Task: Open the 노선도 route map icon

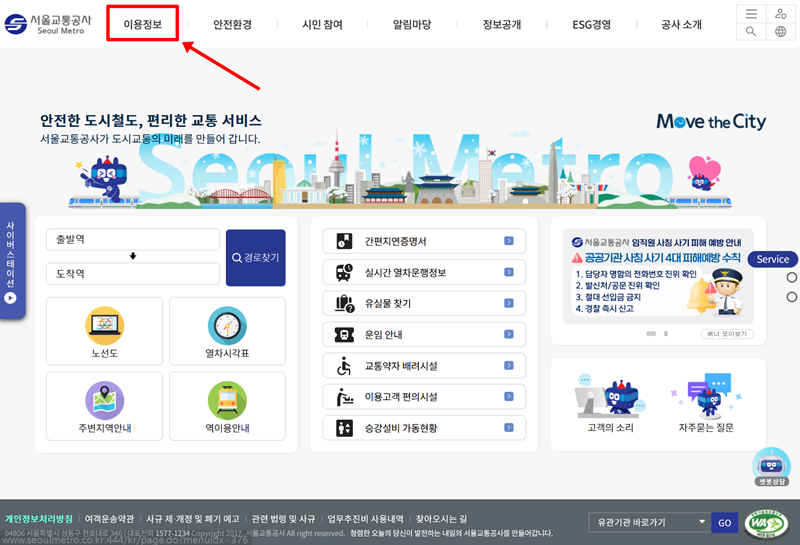Action: [105, 326]
